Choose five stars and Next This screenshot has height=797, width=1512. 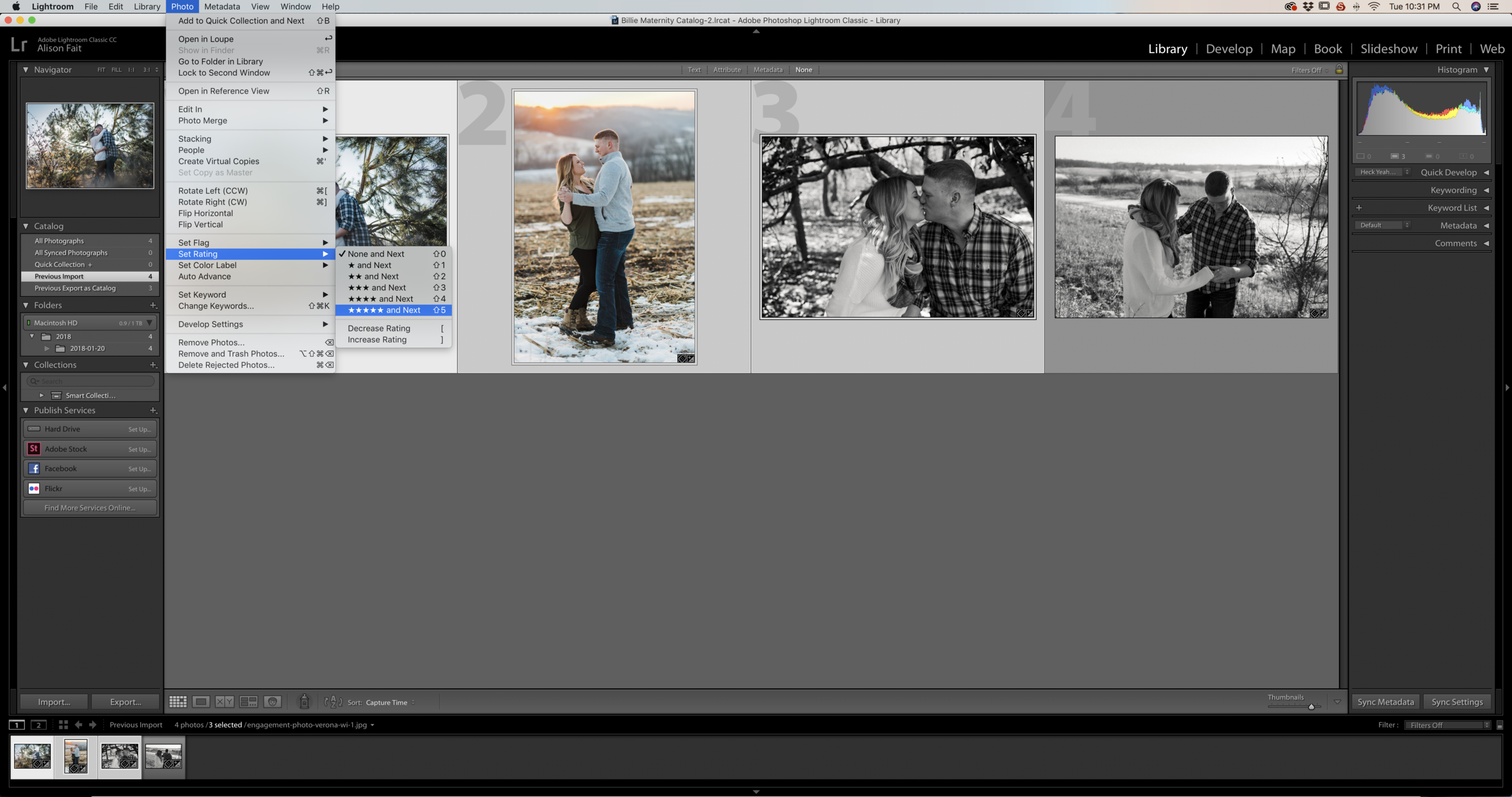coord(393,310)
